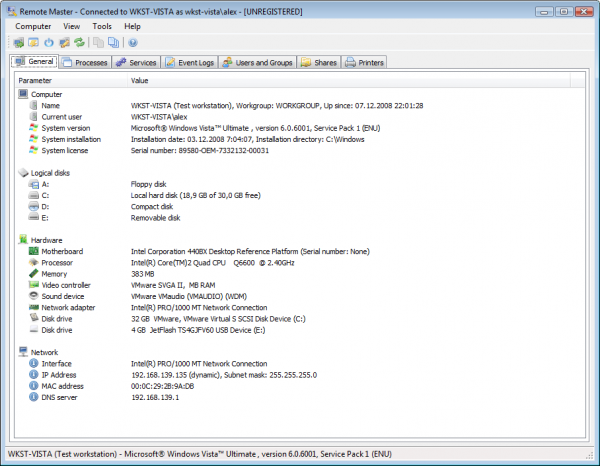Click the Value column header
This screenshot has width=600, height=466.
coord(140,80)
